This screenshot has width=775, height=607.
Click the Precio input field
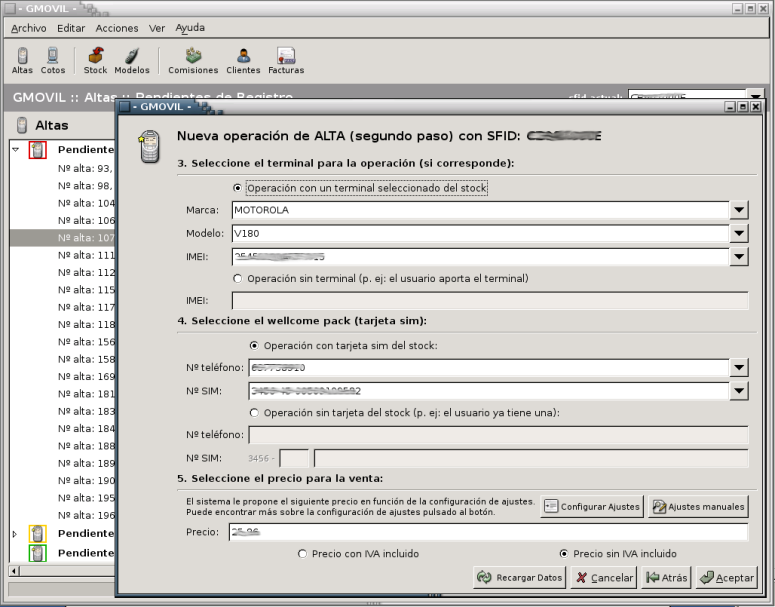click(x=488, y=532)
